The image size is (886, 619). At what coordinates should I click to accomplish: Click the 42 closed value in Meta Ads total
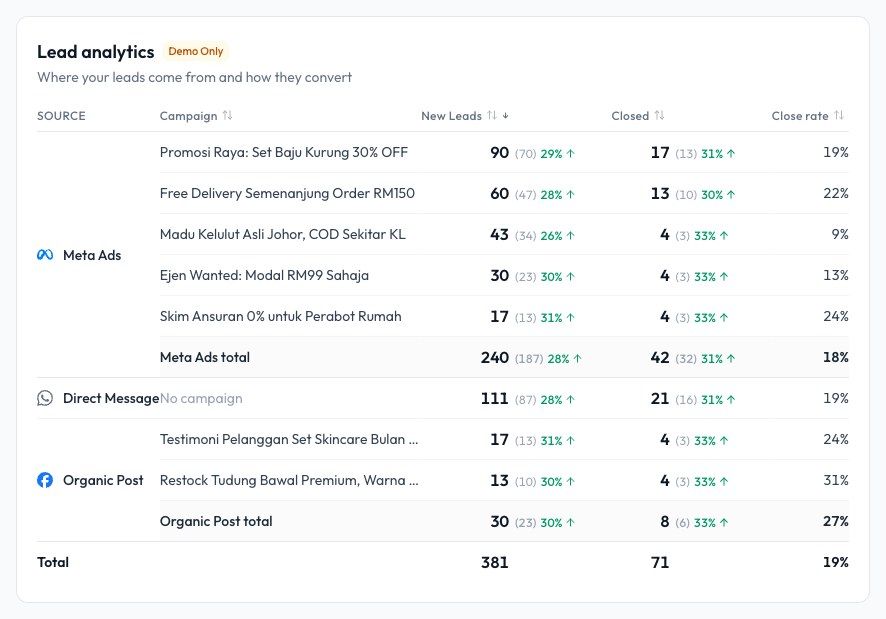(660, 357)
